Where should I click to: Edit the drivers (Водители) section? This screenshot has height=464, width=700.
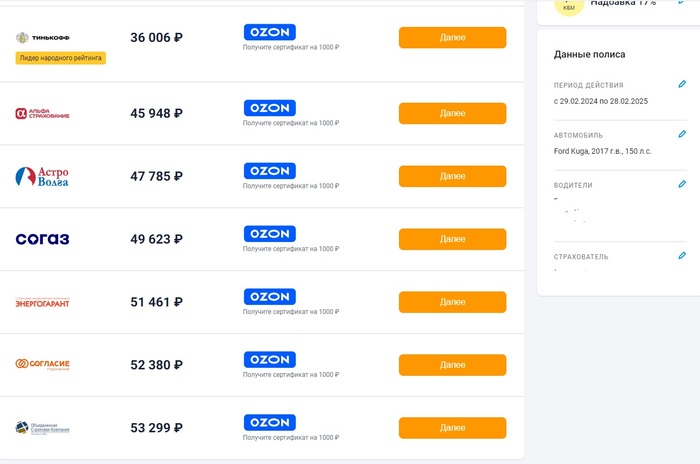coord(682,184)
